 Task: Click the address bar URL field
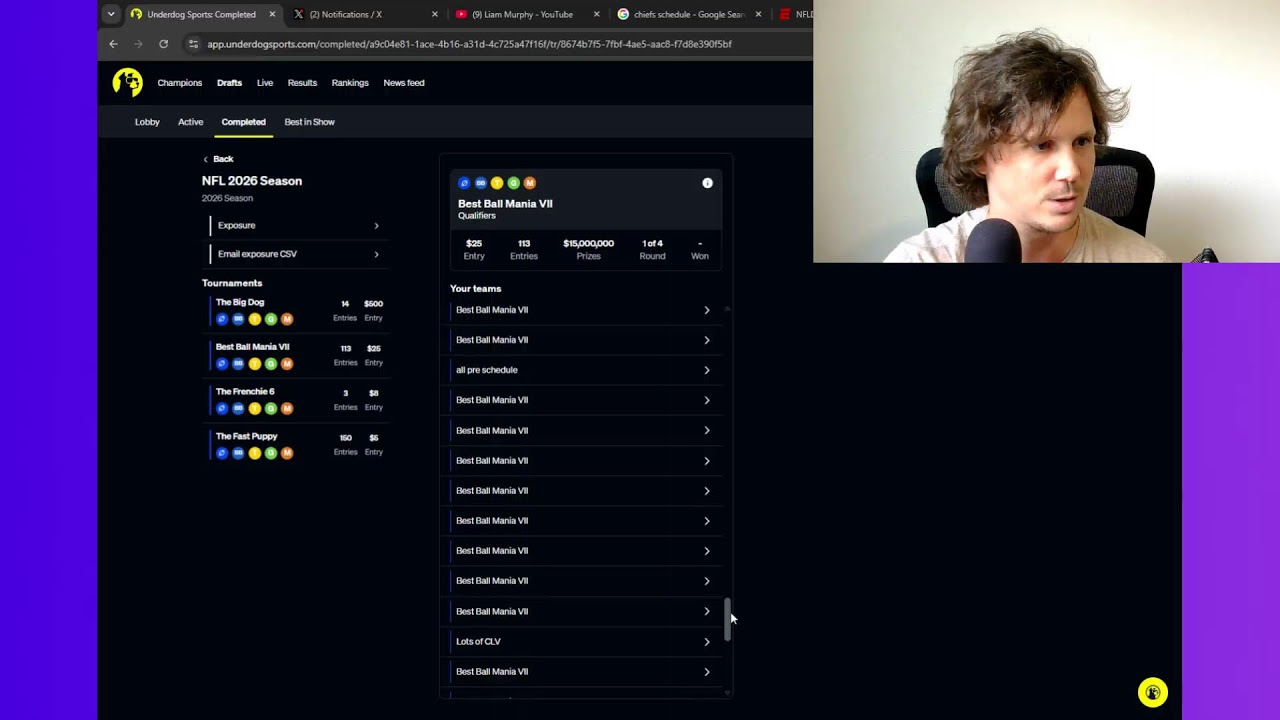(470, 44)
